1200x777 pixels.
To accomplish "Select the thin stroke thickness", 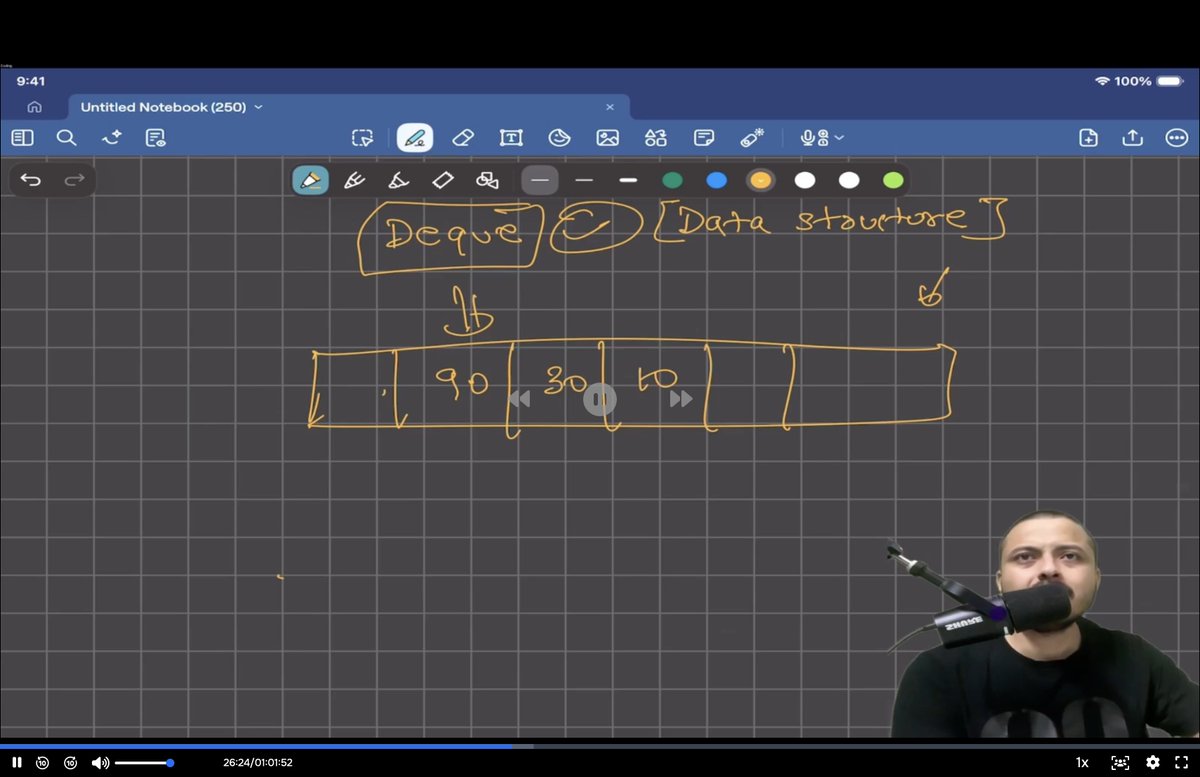I will click(x=540, y=180).
